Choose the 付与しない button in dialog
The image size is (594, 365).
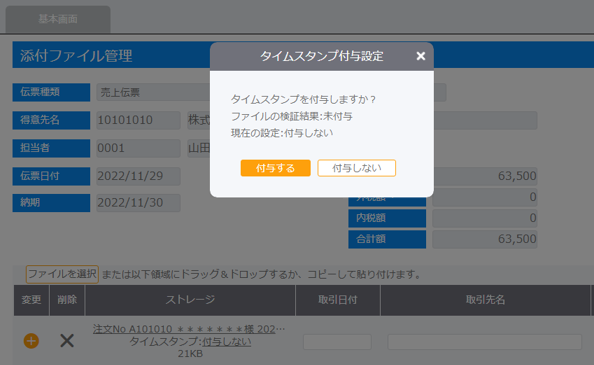pyautogui.click(x=356, y=168)
